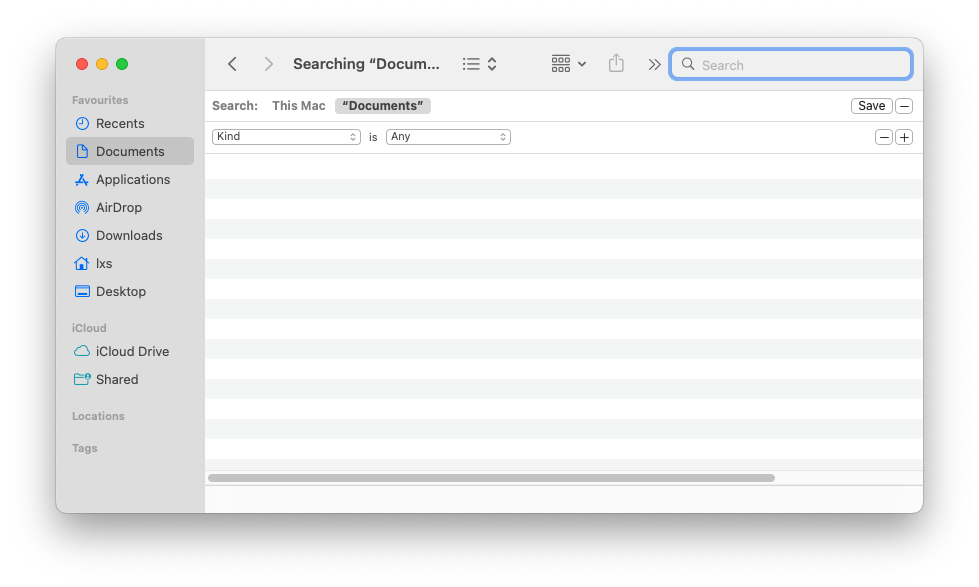Select the Documents search scope

click(382, 105)
